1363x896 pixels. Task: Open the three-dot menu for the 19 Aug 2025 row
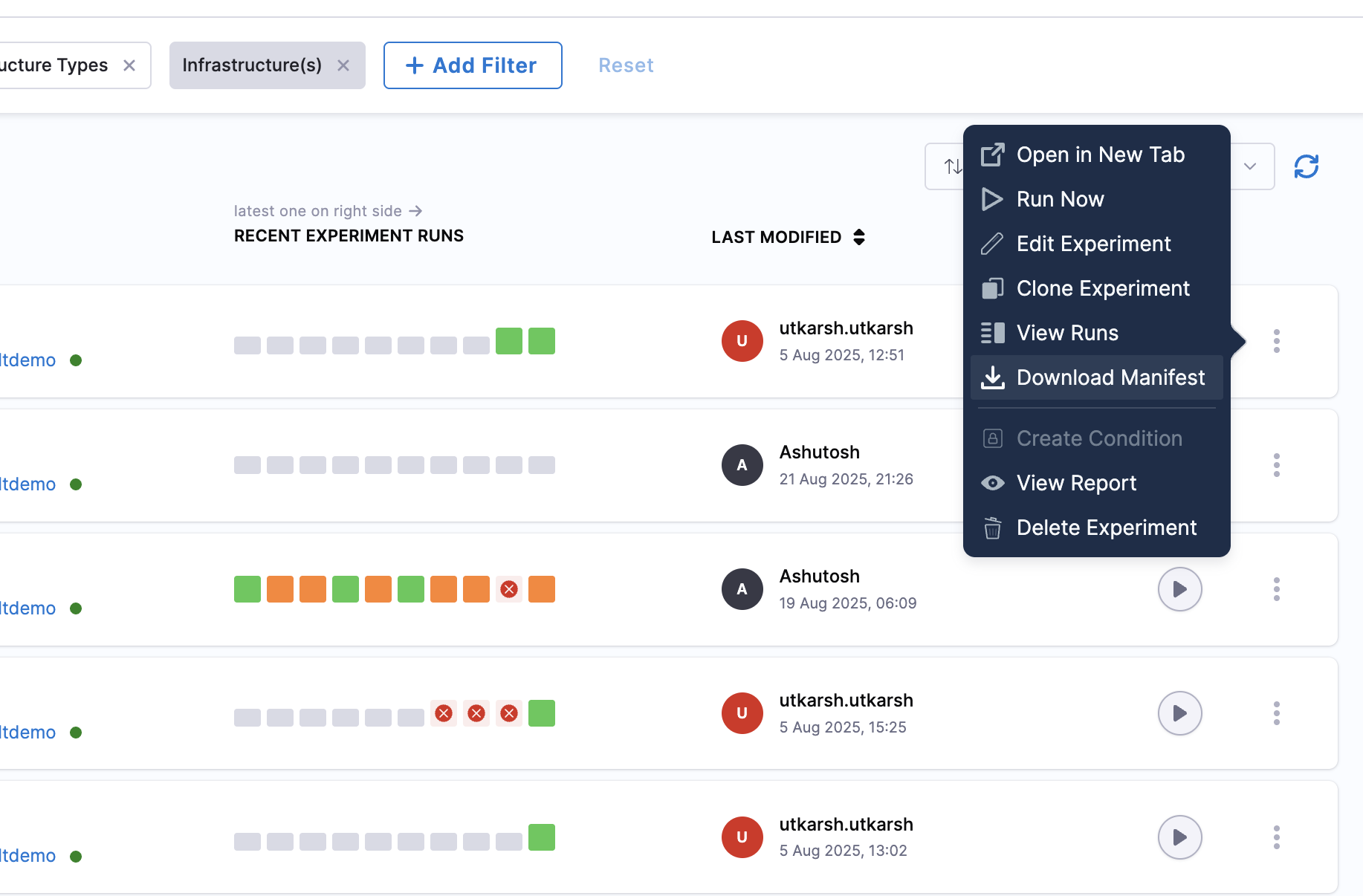(1276, 589)
